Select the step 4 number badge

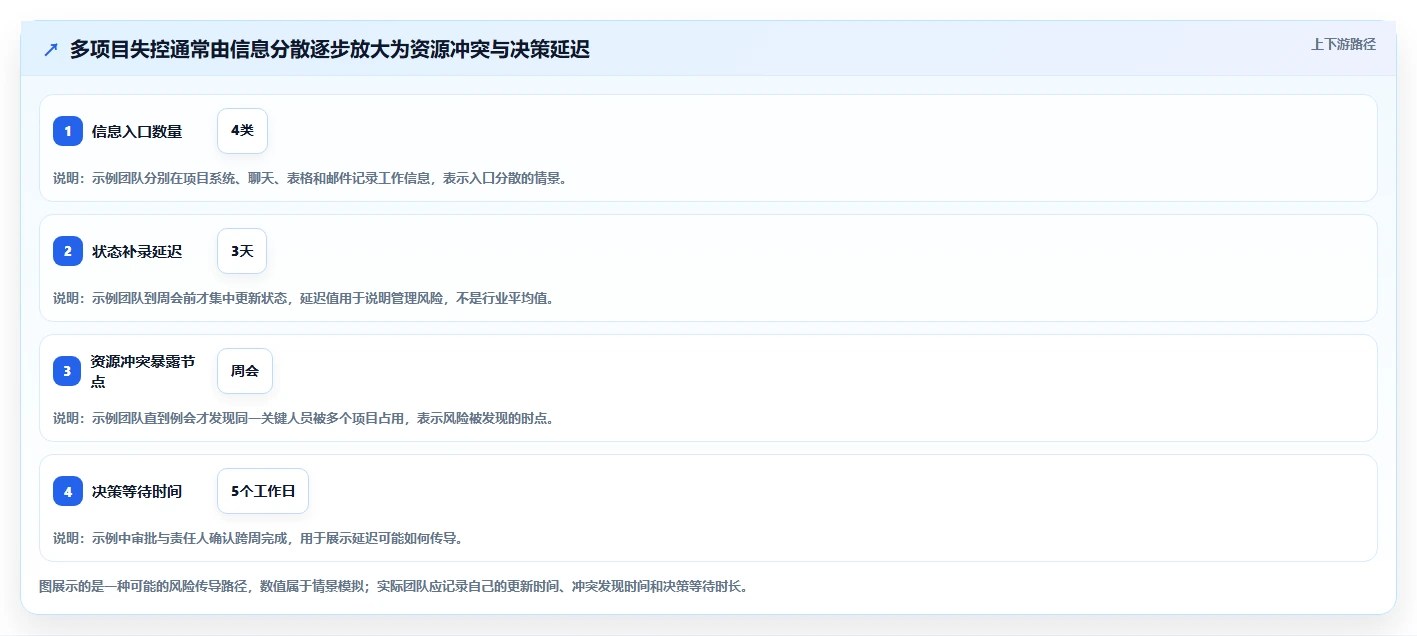point(68,491)
